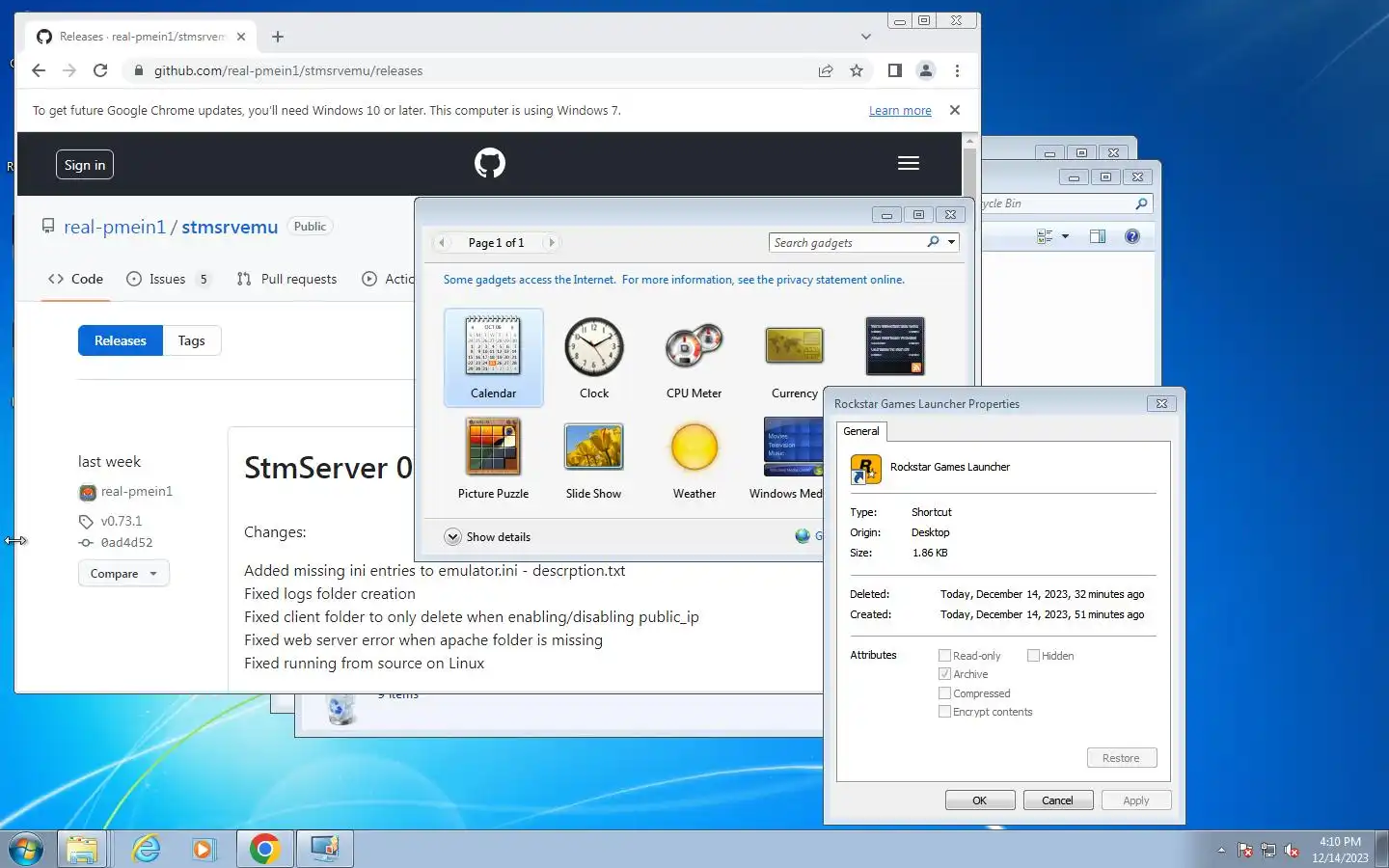Click Cancel in Properties dialog
This screenshot has width=1389, height=868.
(x=1057, y=800)
